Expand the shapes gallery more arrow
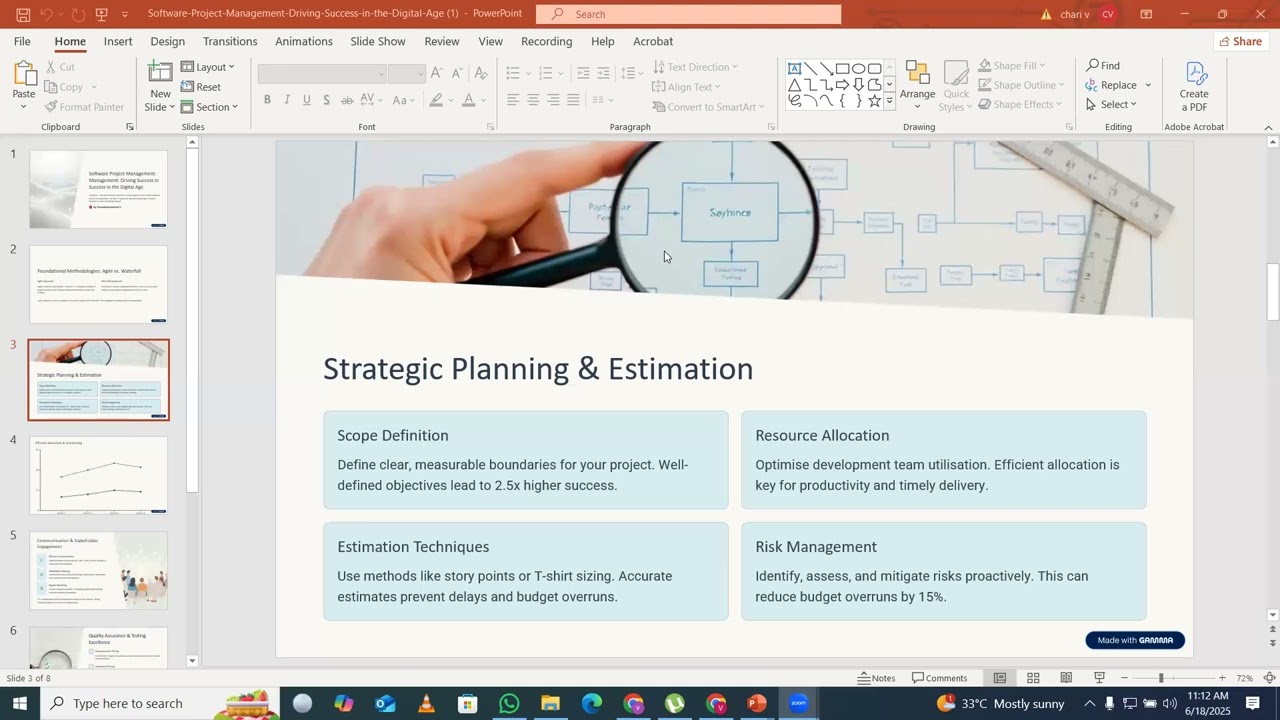This screenshot has width=1280, height=720. pos(889,101)
